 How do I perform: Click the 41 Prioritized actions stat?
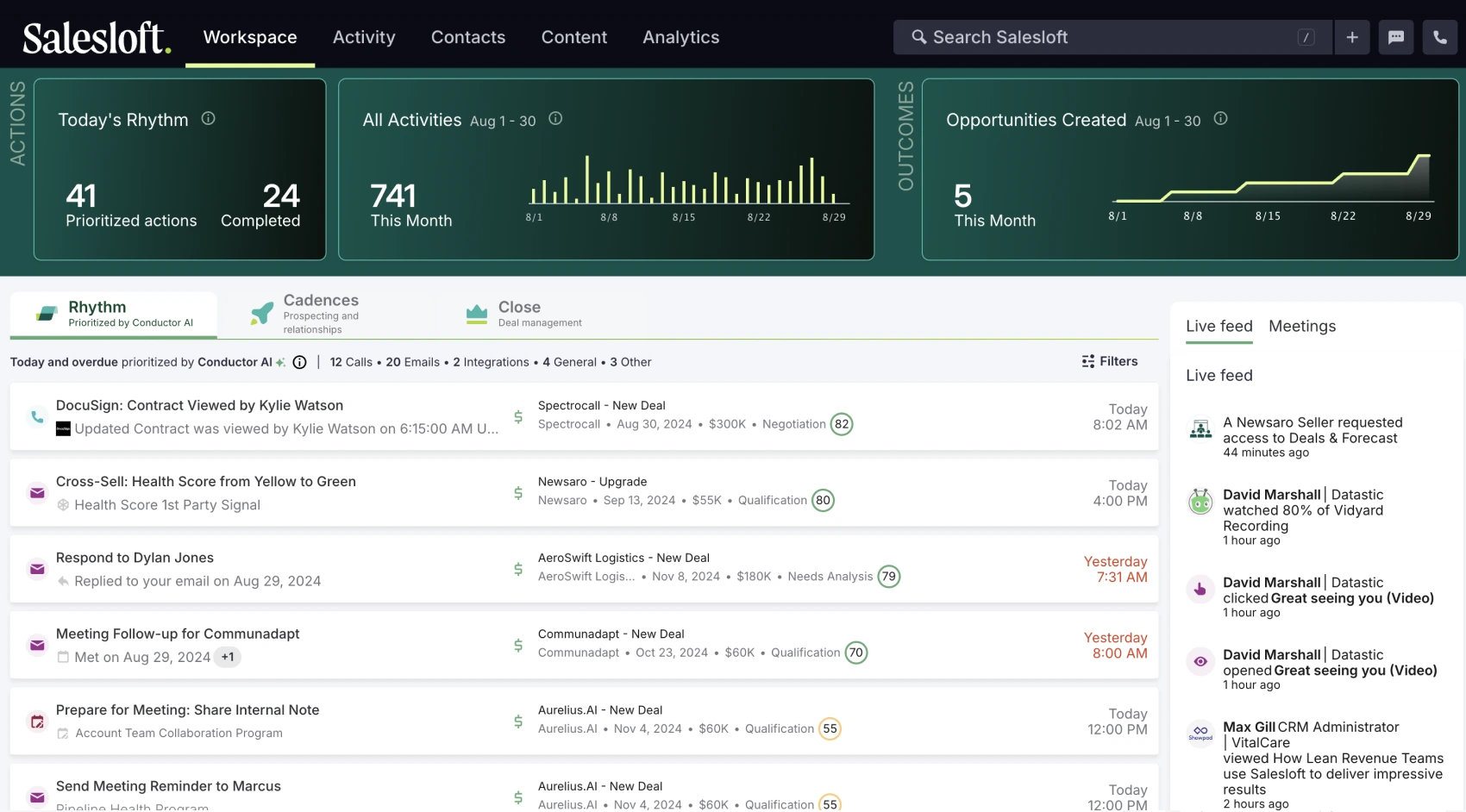pyautogui.click(x=131, y=205)
